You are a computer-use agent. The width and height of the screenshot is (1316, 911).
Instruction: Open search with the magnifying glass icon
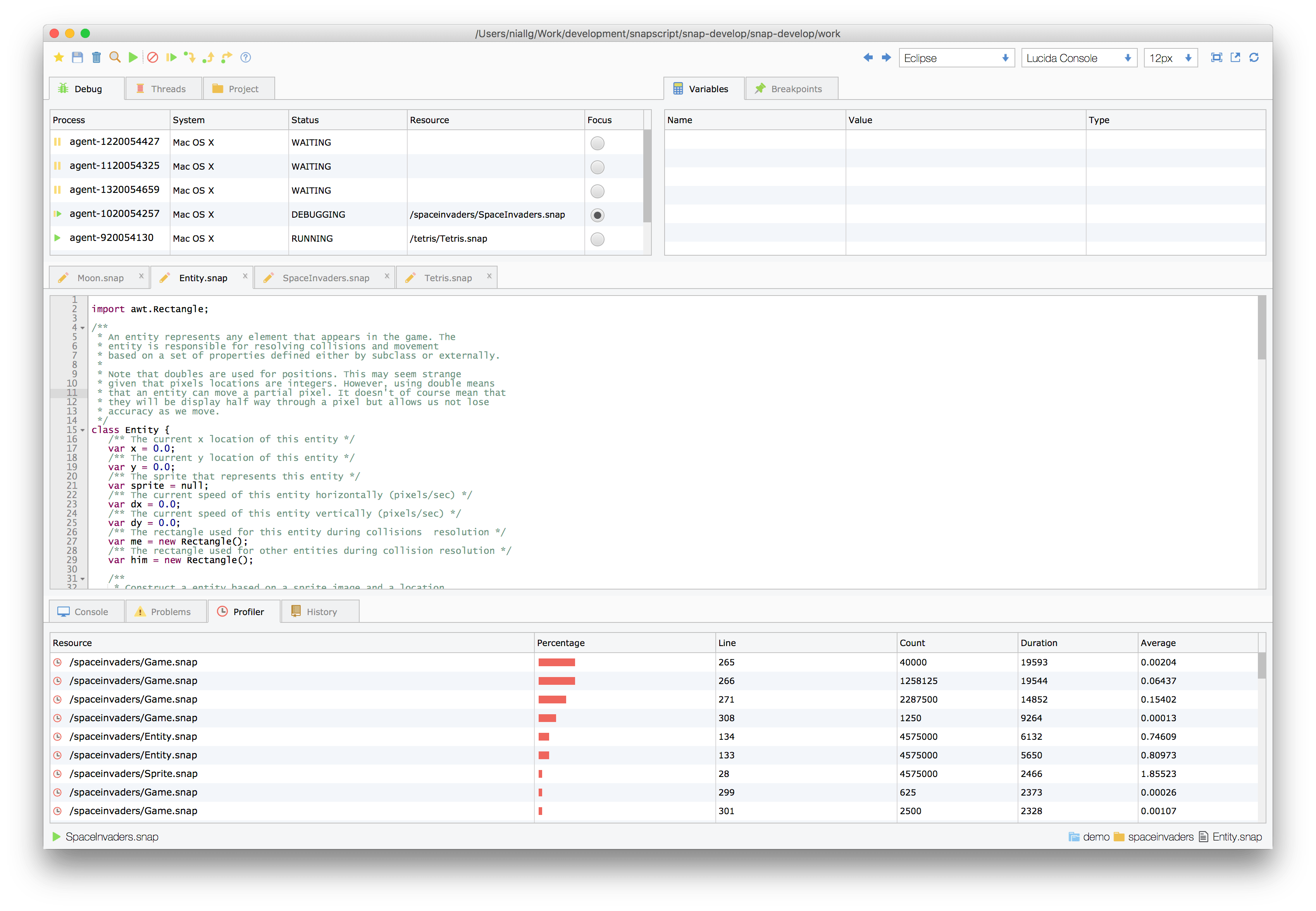tap(115, 57)
